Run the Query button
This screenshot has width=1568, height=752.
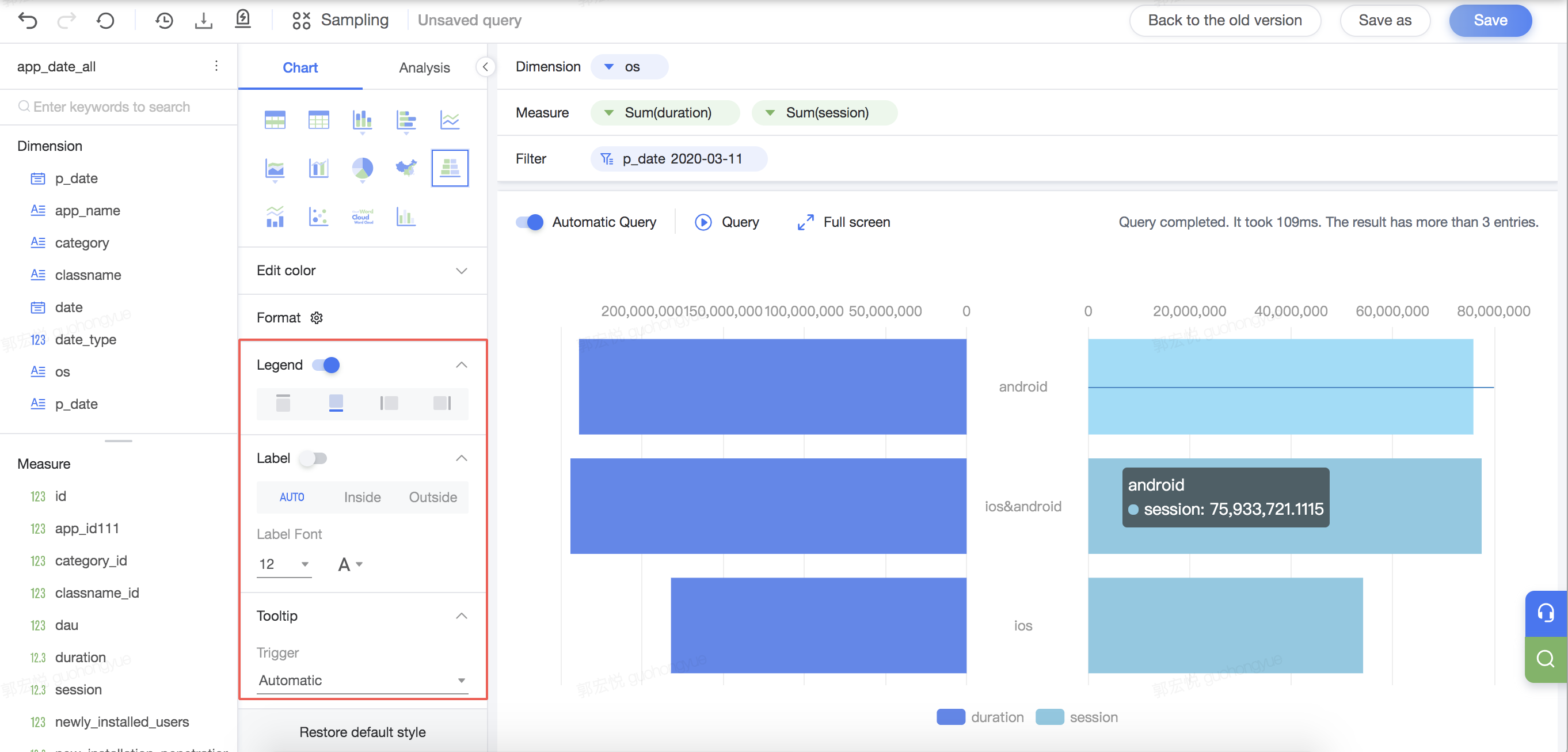pyautogui.click(x=727, y=222)
